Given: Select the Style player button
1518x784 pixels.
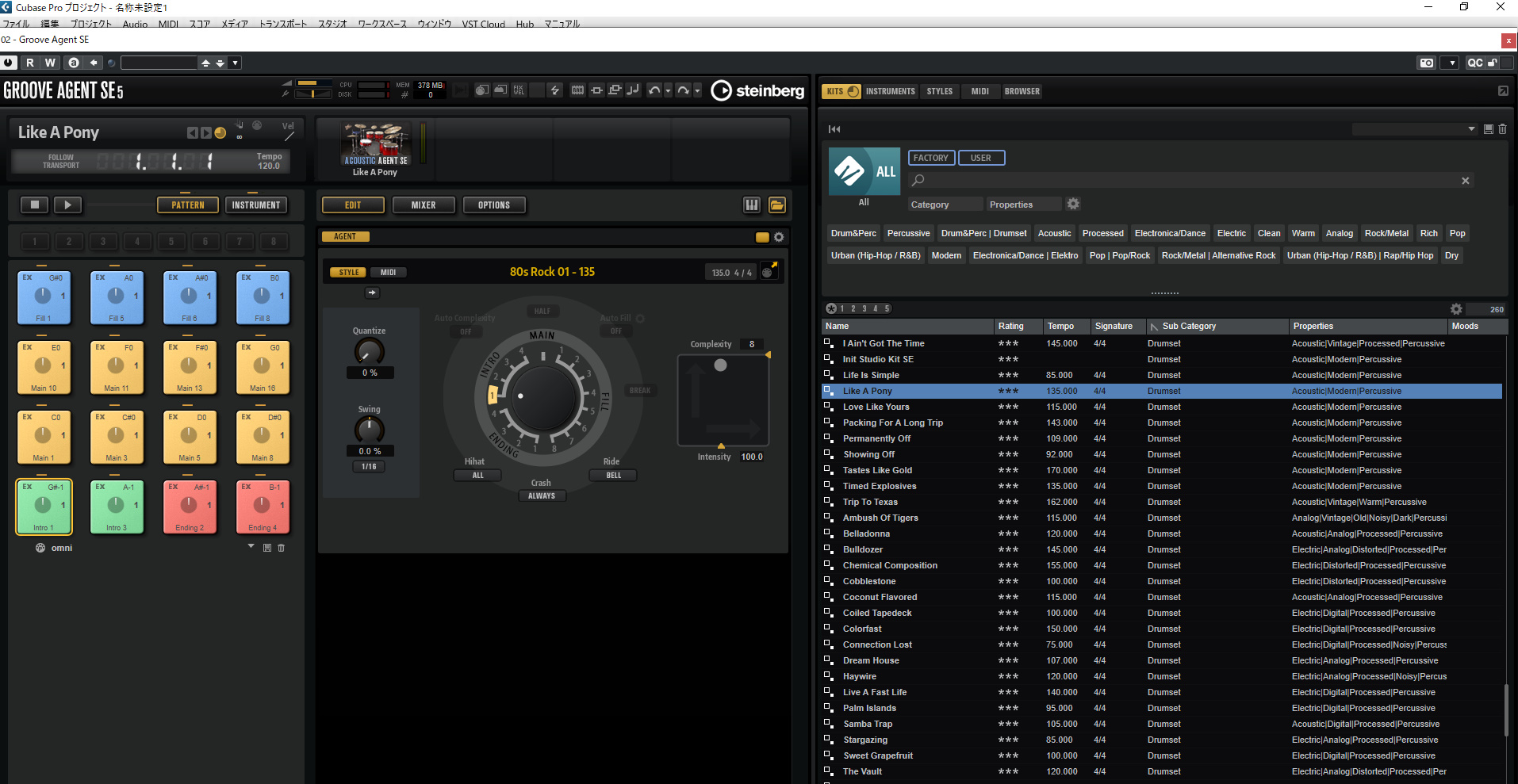Looking at the screenshot, I should click(349, 272).
